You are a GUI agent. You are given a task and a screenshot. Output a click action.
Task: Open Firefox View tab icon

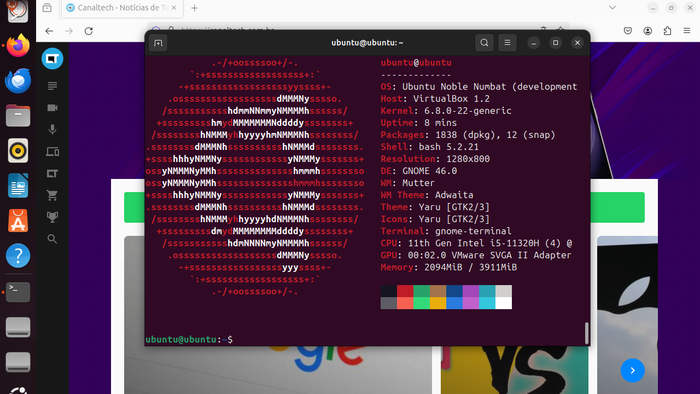tap(47, 8)
